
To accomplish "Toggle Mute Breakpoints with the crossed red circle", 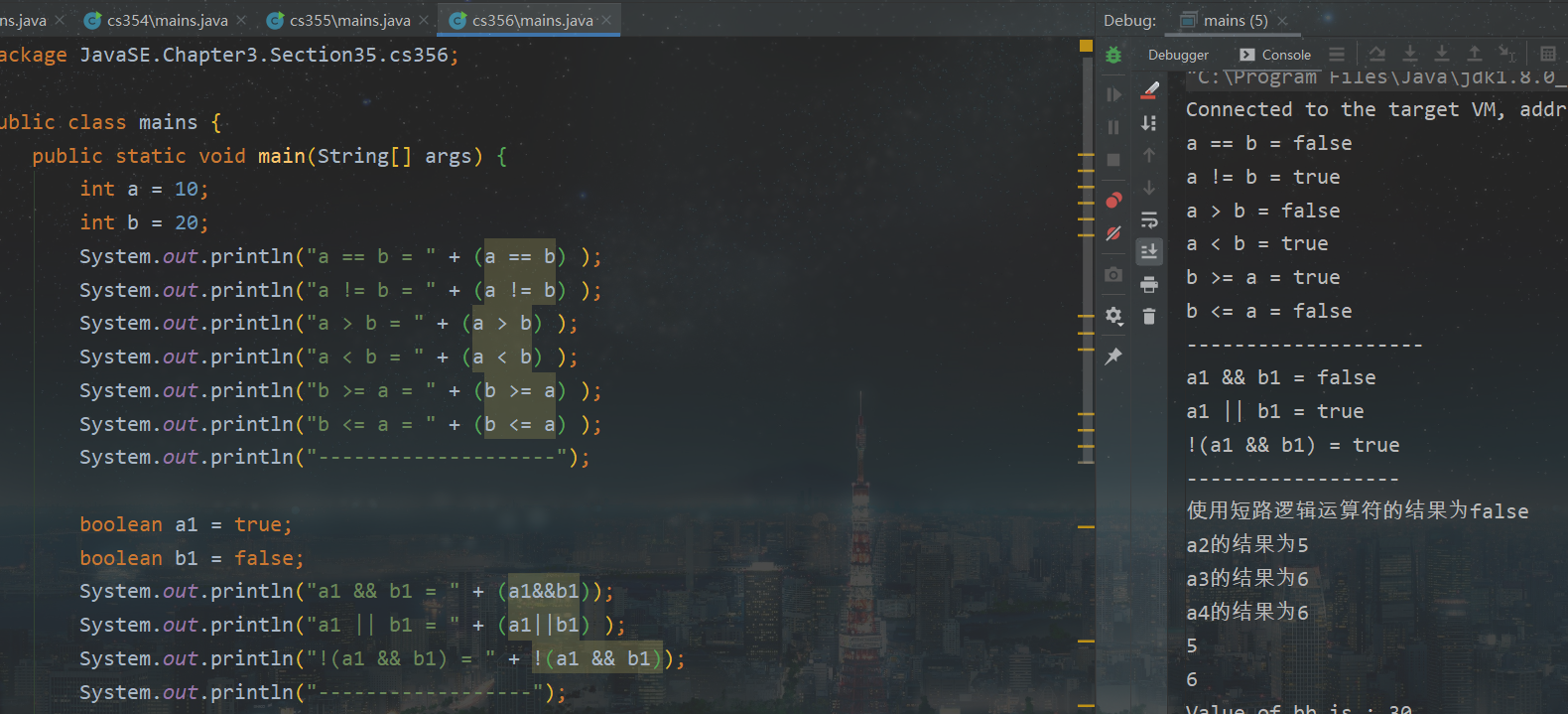I will [x=1113, y=233].
